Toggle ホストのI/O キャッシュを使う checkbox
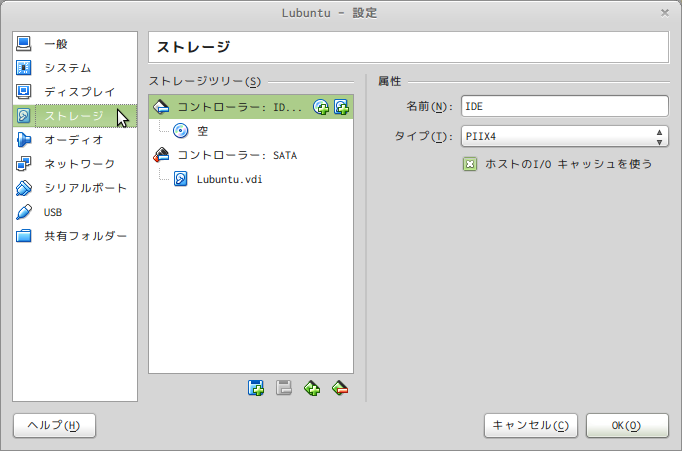The height and width of the screenshot is (451, 682). click(470, 164)
